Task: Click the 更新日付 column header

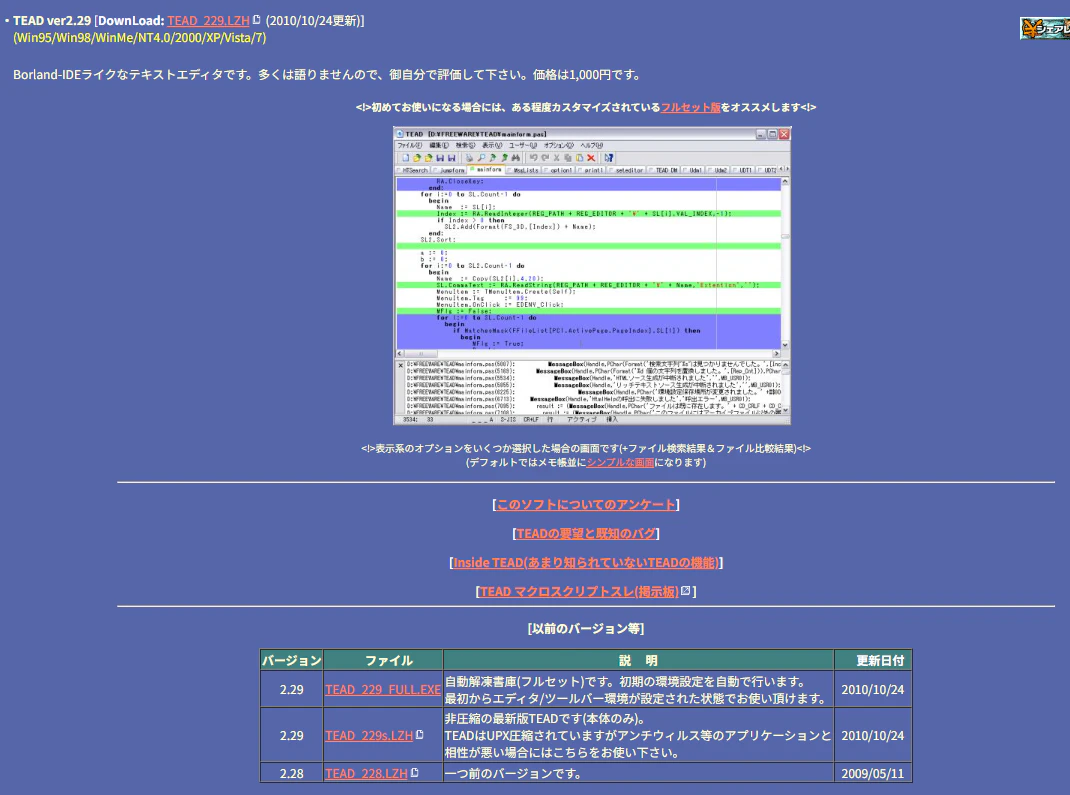Action: click(873, 661)
